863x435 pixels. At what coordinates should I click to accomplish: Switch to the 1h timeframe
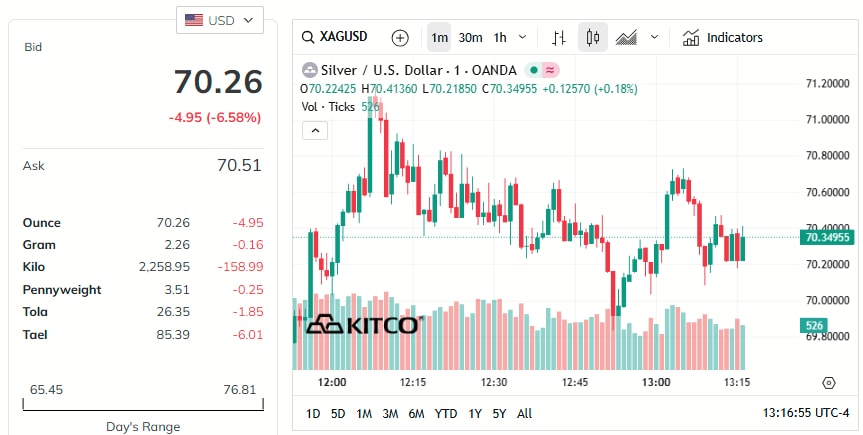point(500,38)
